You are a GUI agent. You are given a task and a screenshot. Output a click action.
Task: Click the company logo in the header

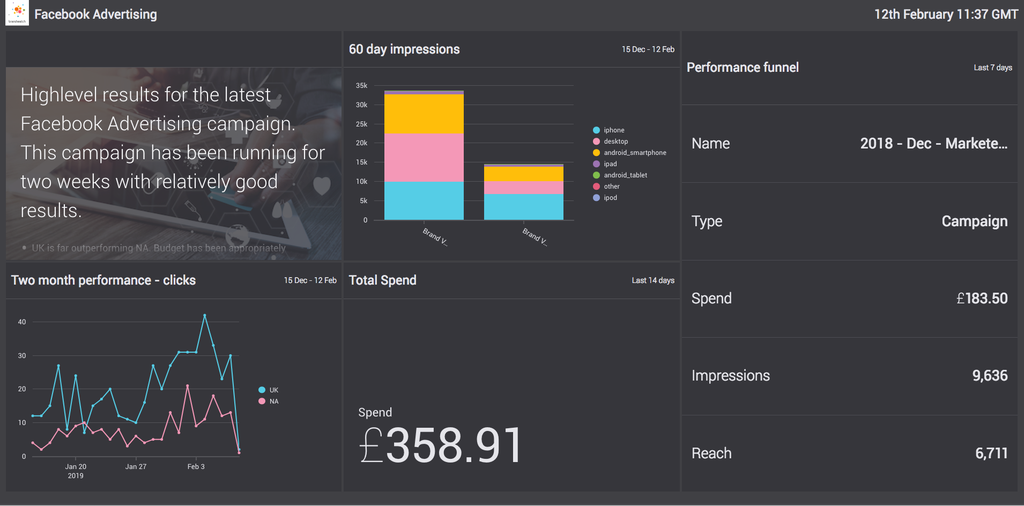point(17,15)
